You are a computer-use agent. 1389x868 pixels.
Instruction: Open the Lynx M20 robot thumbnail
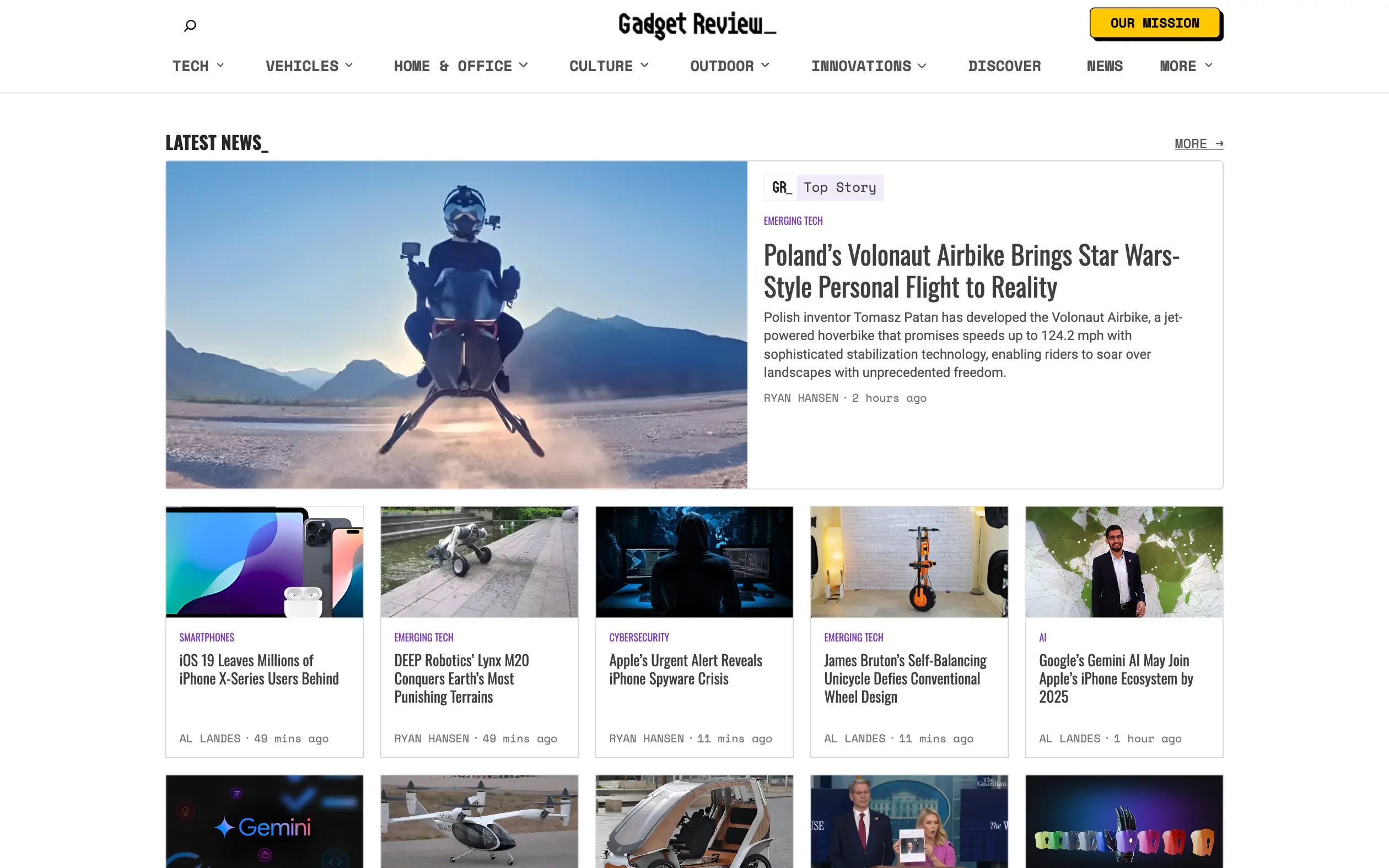click(x=480, y=562)
